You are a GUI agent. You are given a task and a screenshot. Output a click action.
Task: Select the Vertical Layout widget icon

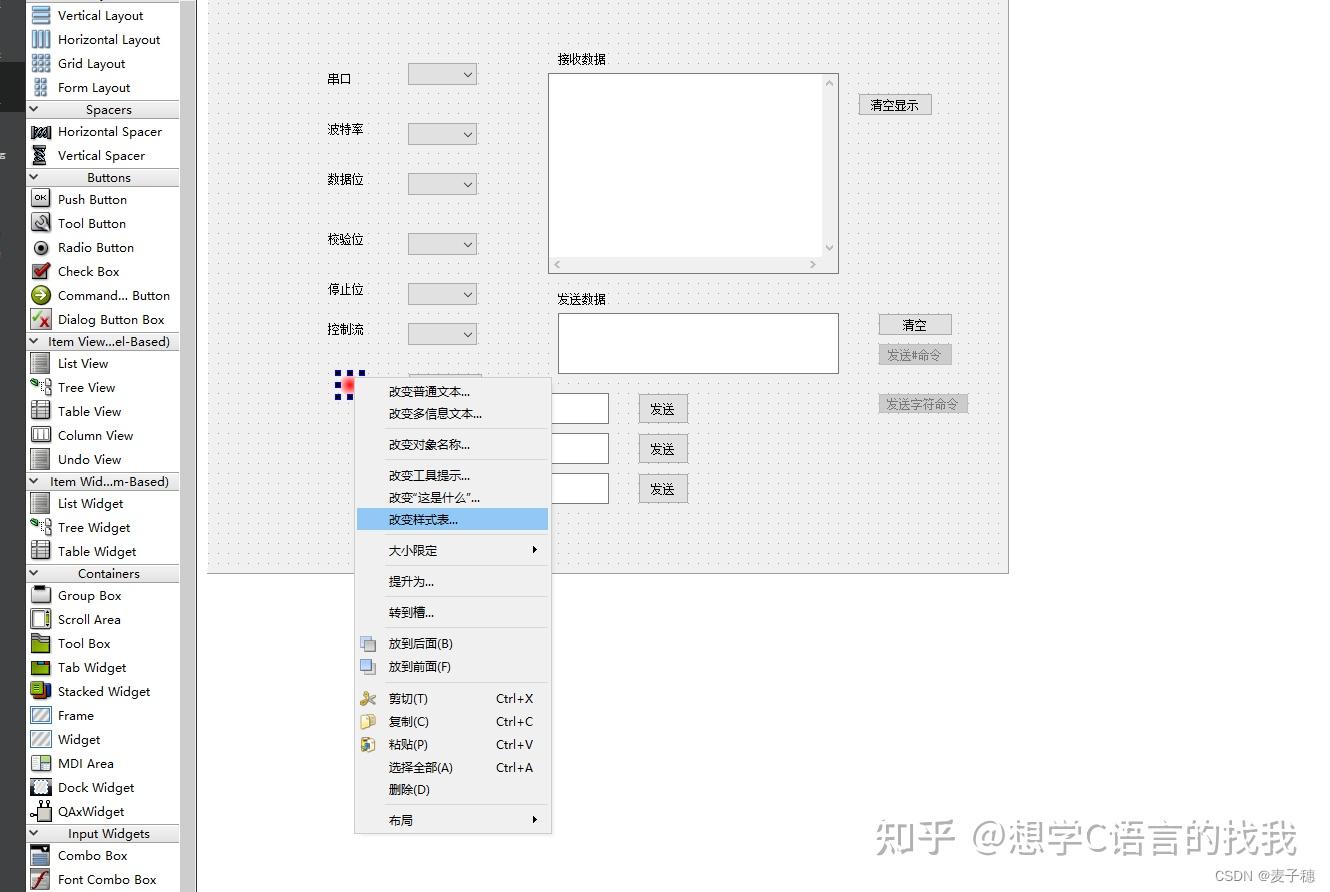point(40,15)
